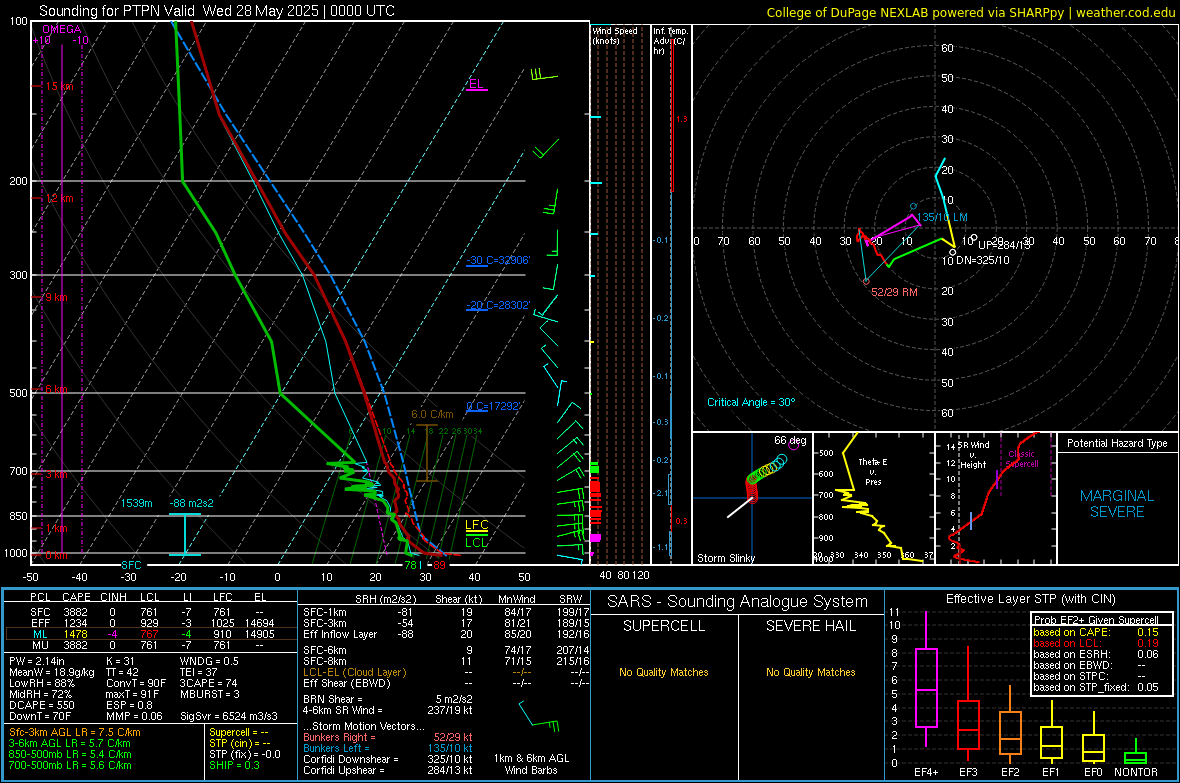This screenshot has height=783, width=1180.
Task: Click the 'SR Wind v. Height' inset label
Action: tap(972, 455)
